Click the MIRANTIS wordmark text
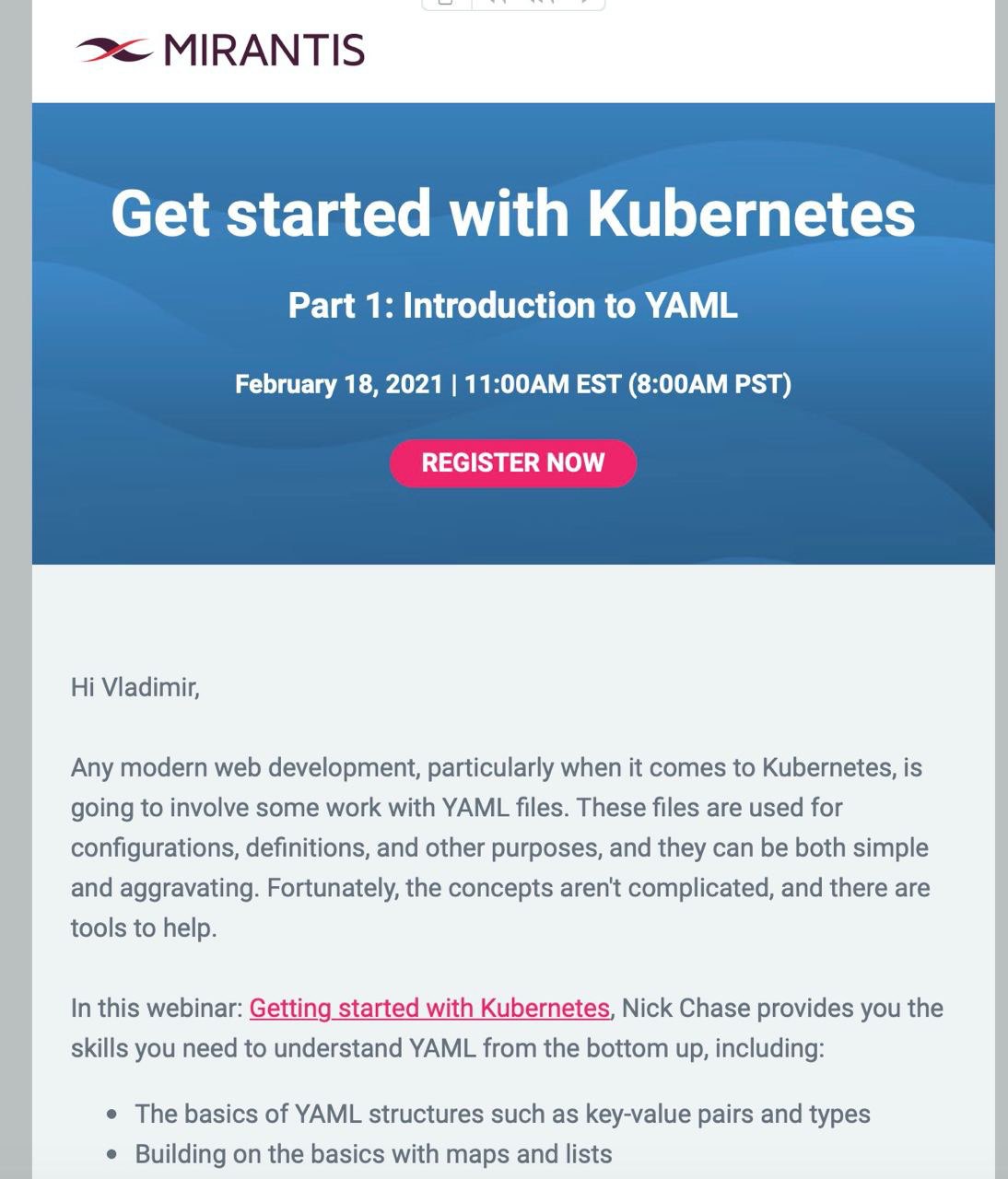The height and width of the screenshot is (1179, 1008). pyautogui.click(x=264, y=50)
